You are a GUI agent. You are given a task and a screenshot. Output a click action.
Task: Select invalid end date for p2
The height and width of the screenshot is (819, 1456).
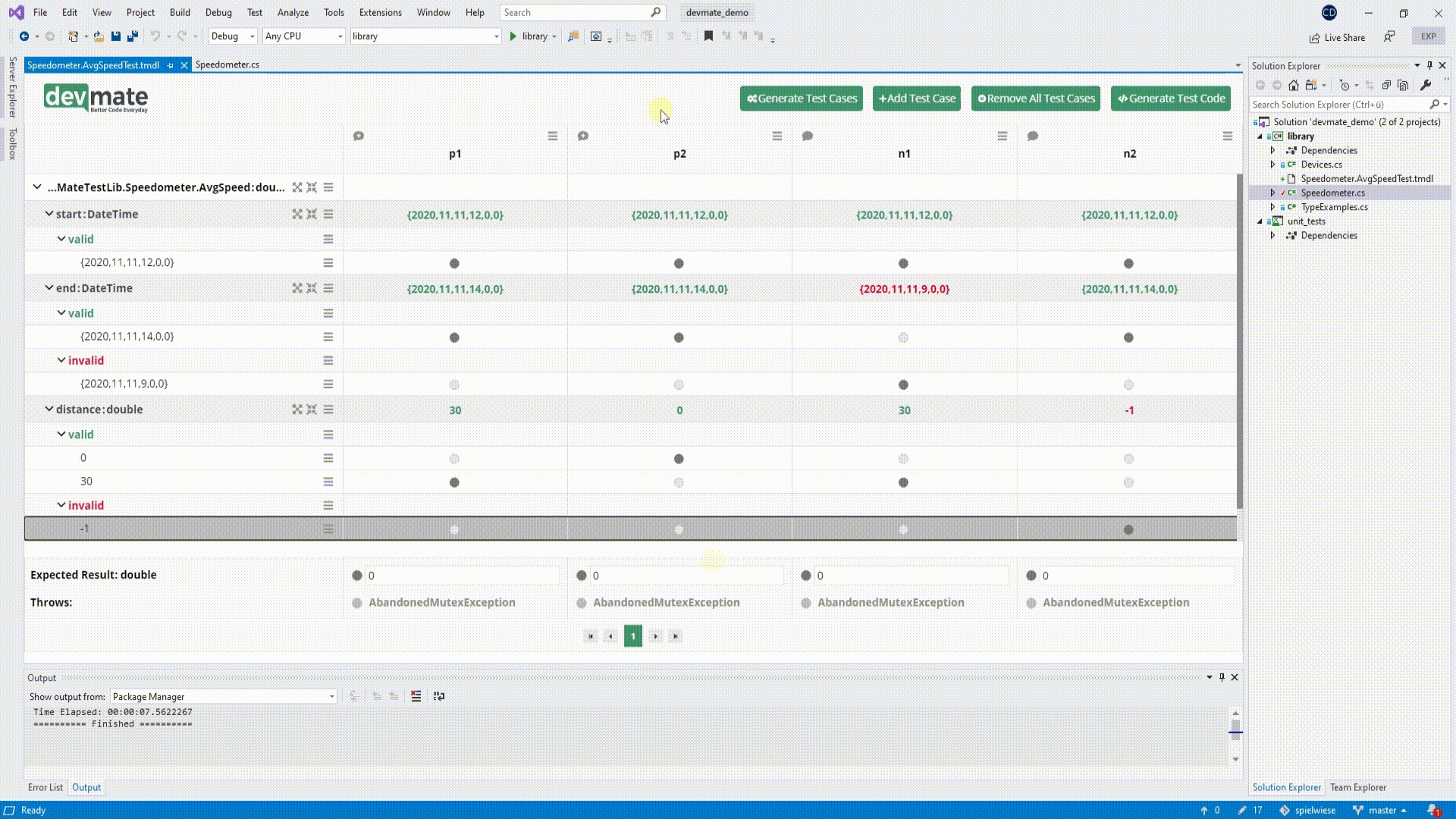(679, 385)
